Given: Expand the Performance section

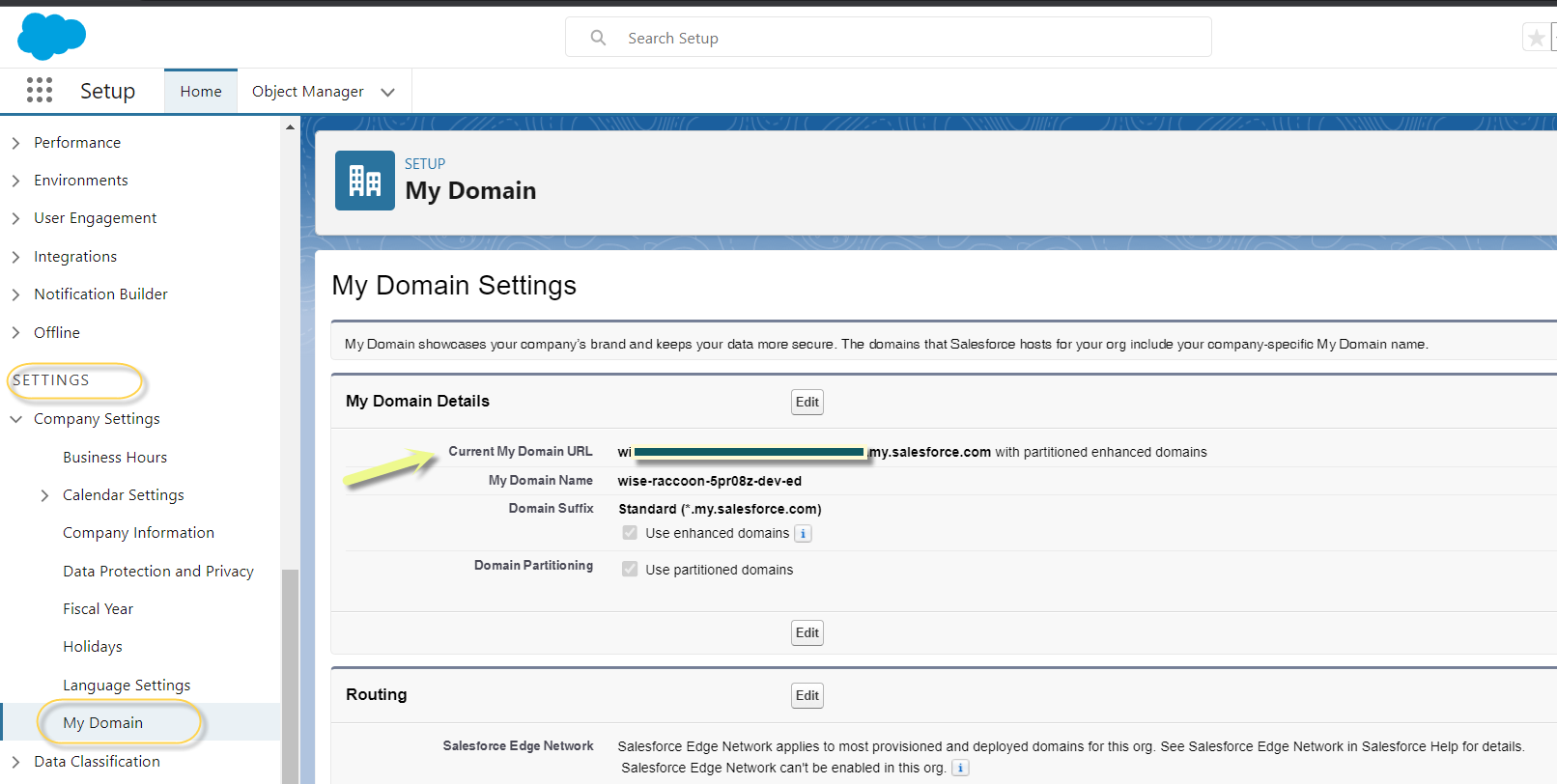Looking at the screenshot, I should click(x=15, y=143).
